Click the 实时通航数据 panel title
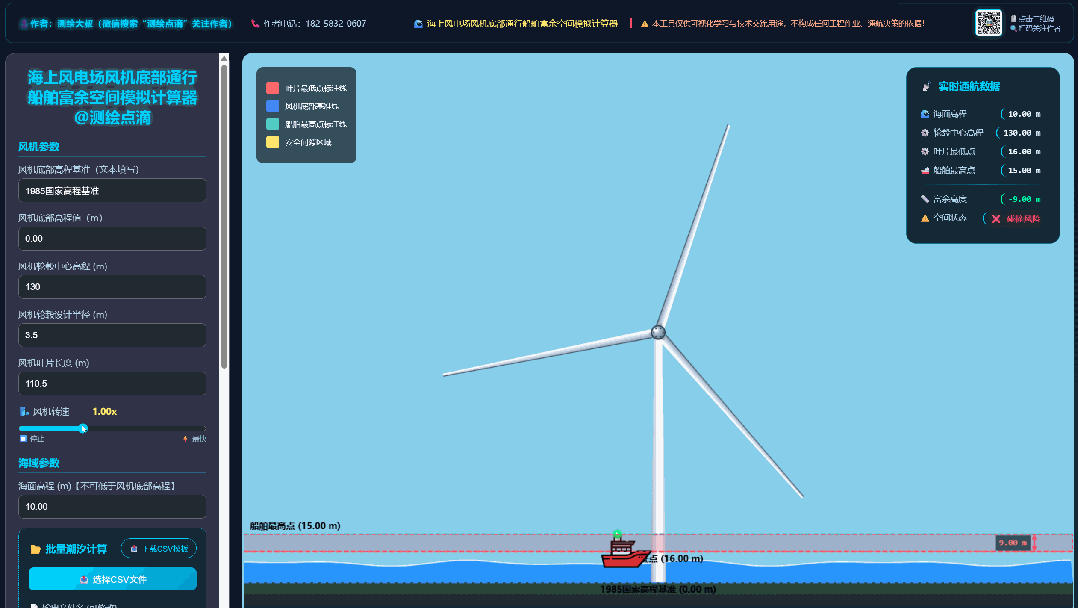This screenshot has height=608, width=1078. pyautogui.click(x=969, y=86)
